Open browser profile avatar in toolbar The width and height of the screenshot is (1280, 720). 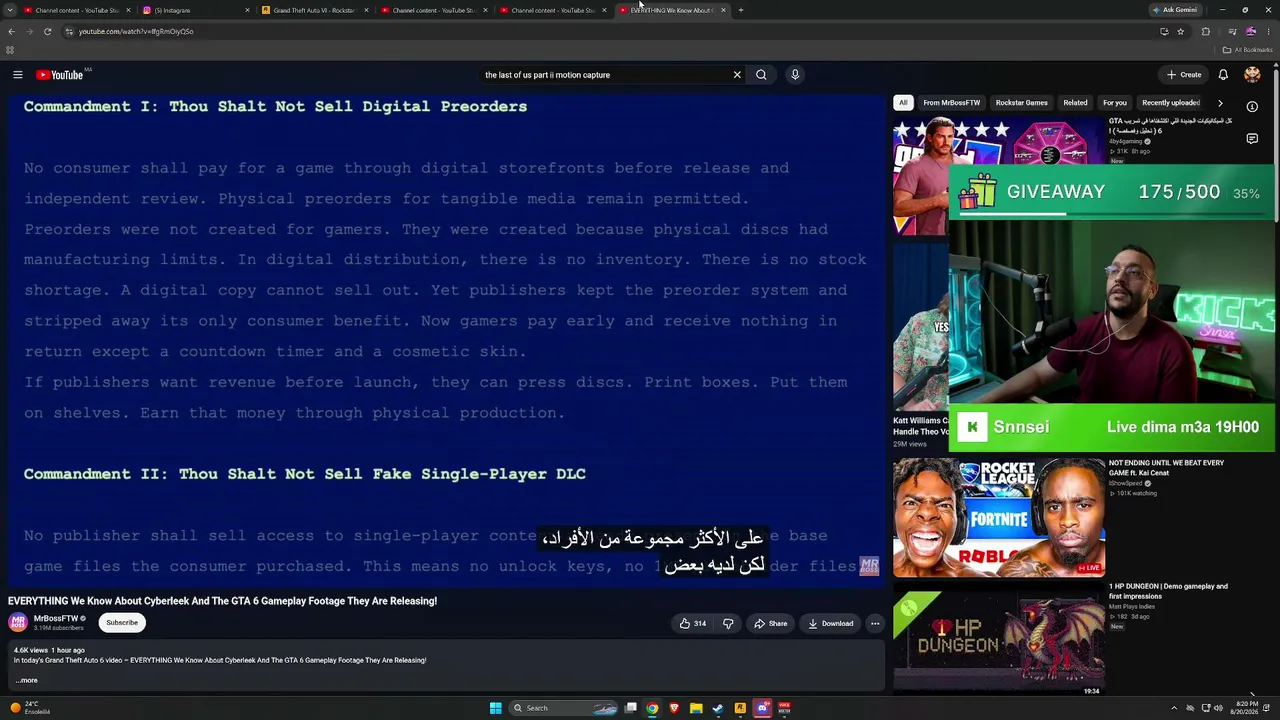pyautogui.click(x=1250, y=31)
